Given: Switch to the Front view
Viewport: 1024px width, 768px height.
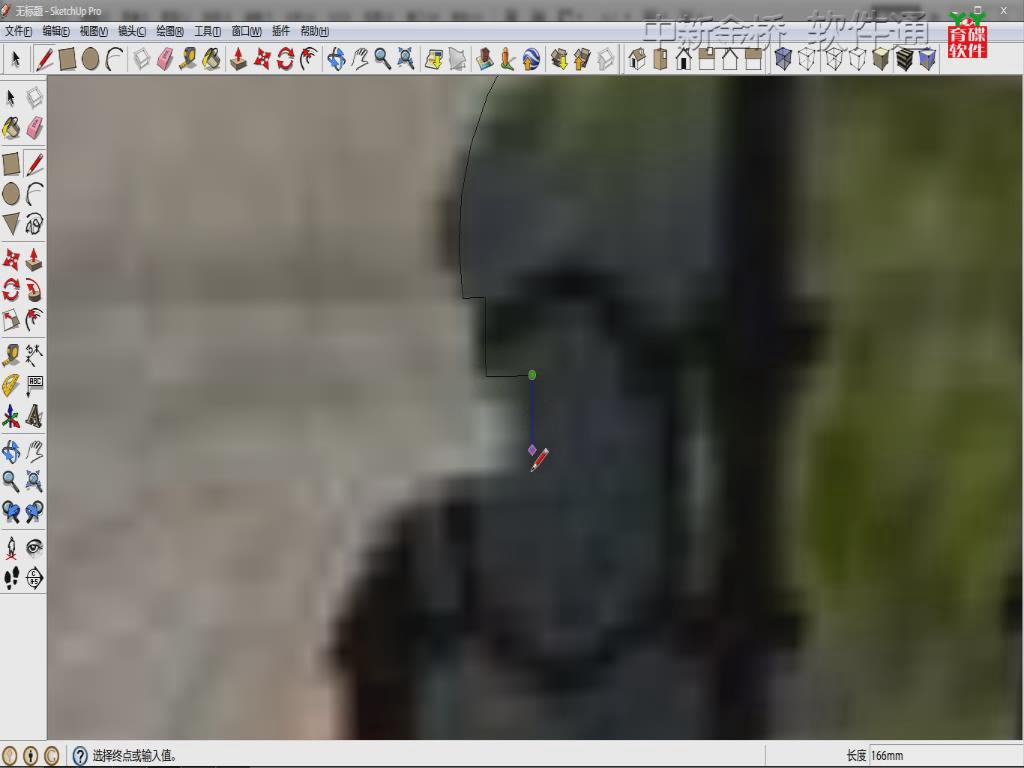Looking at the screenshot, I should [684, 59].
